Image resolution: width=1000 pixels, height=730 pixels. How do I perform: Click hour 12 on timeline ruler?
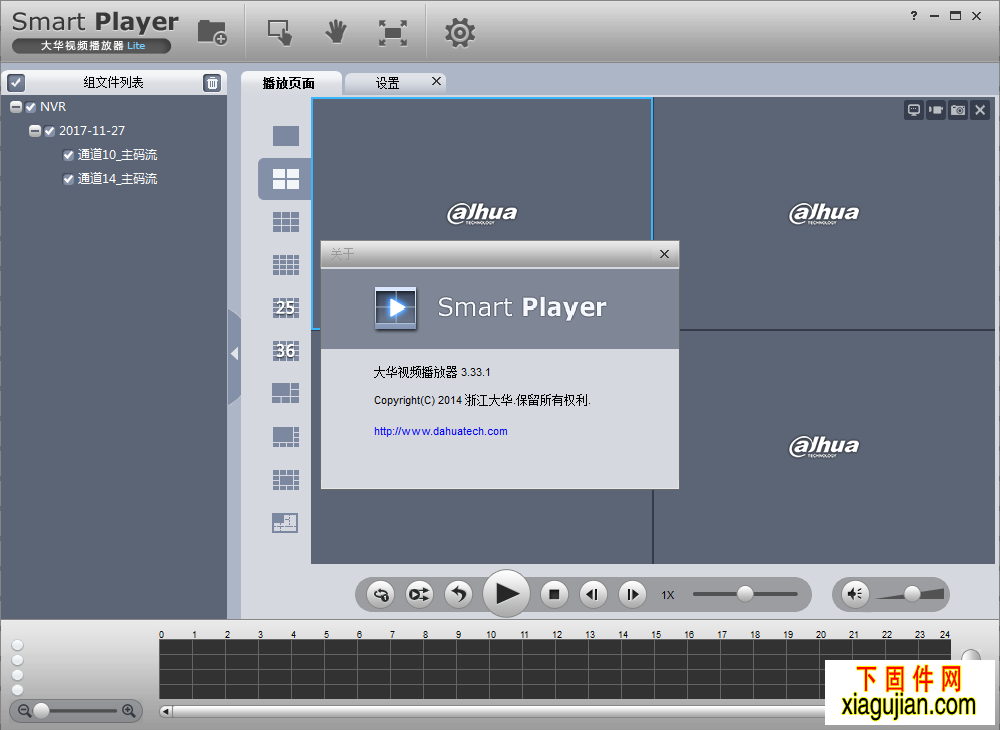[557, 634]
